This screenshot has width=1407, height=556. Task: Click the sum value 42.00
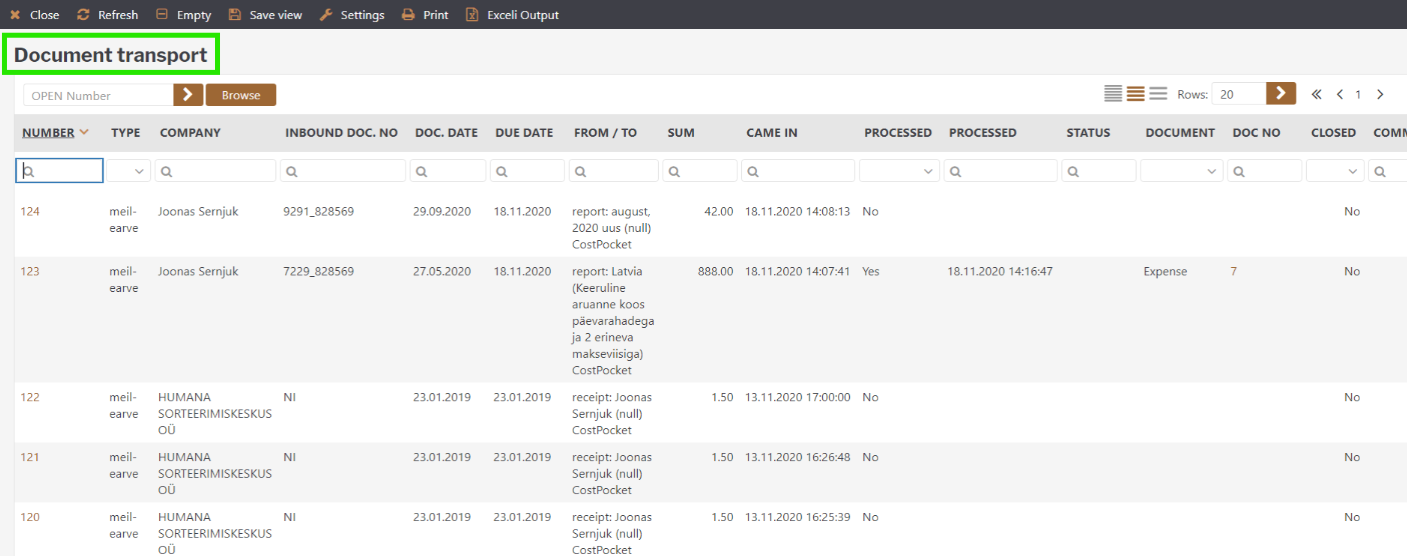pos(718,211)
